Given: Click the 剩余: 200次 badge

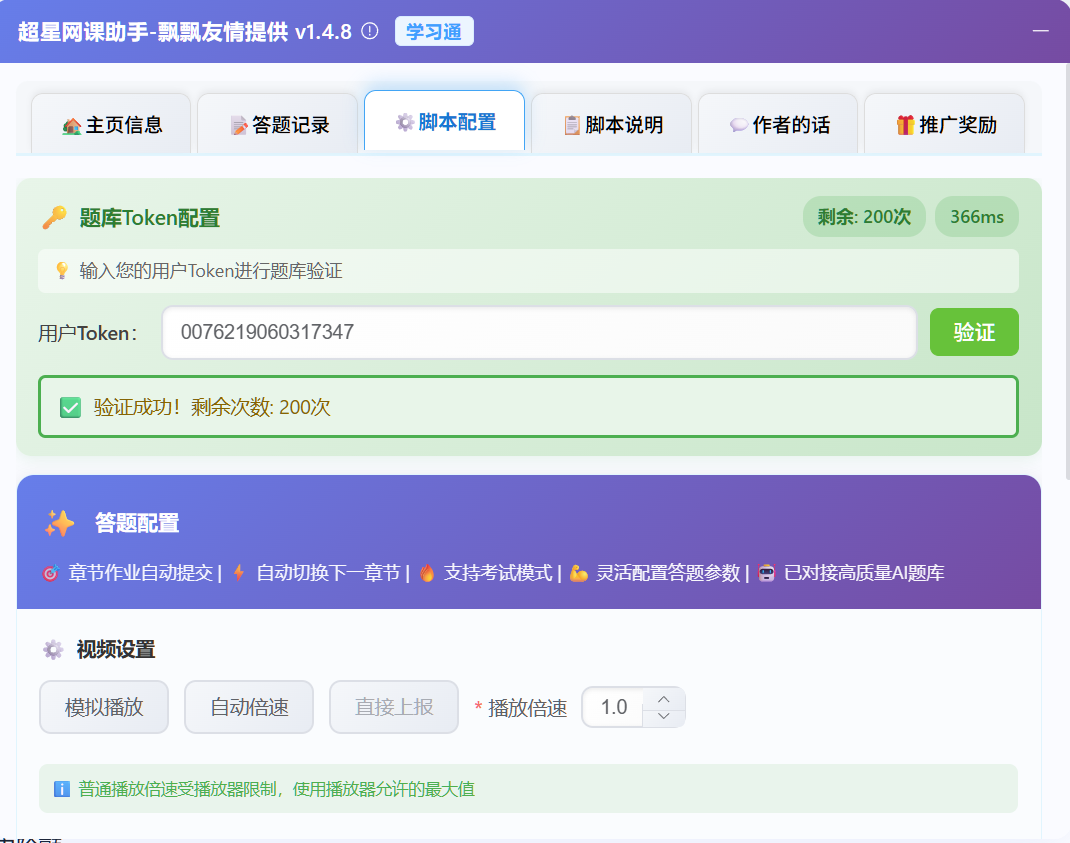Looking at the screenshot, I should (864, 216).
